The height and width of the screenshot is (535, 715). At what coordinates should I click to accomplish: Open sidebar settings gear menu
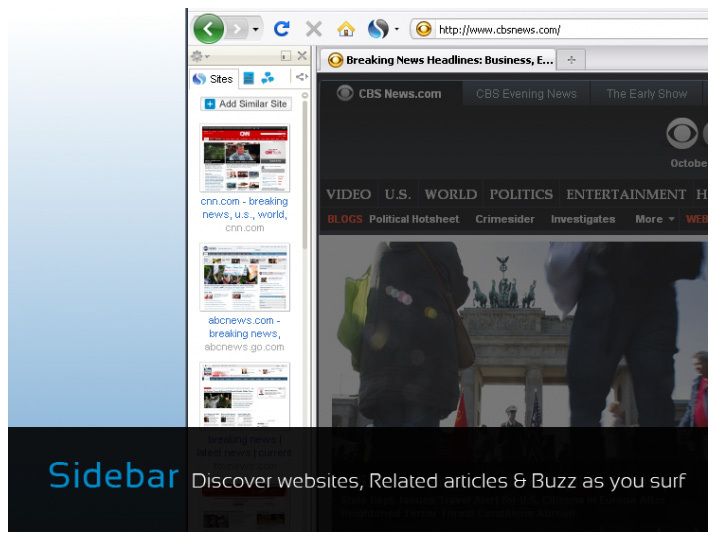coord(200,56)
